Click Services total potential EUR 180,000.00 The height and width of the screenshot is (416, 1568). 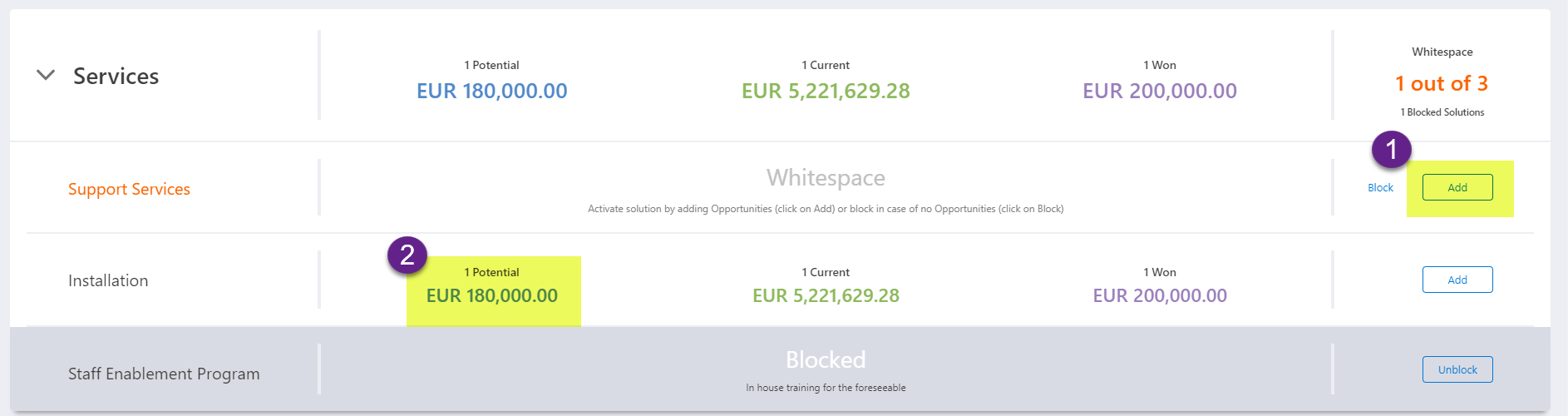491,91
